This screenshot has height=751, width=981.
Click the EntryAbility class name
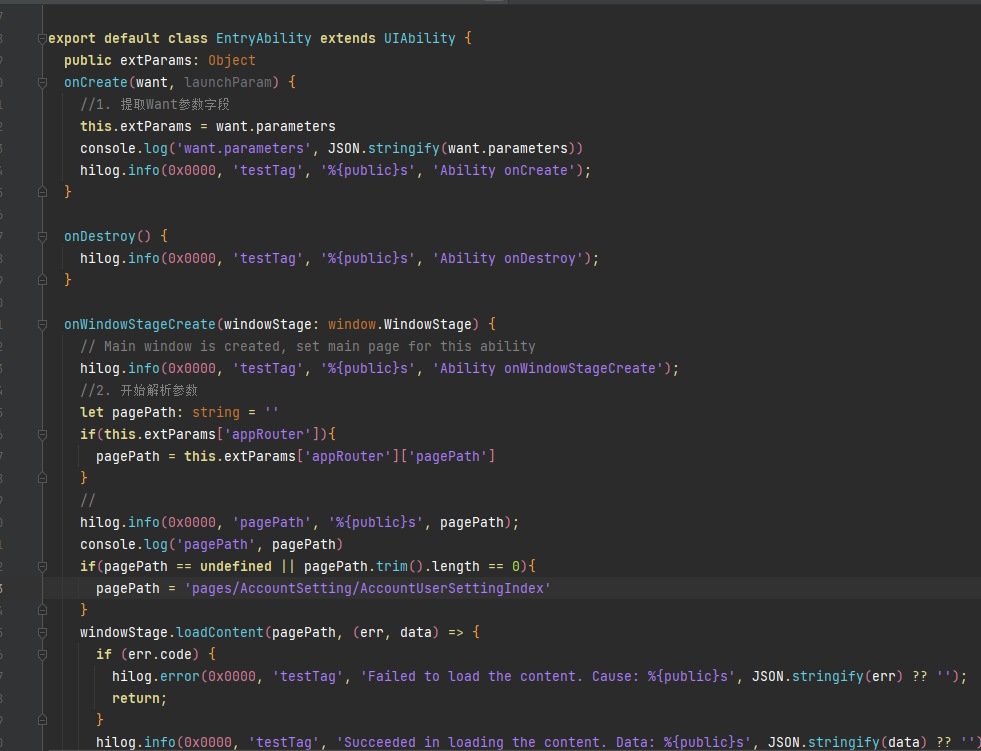263,39
